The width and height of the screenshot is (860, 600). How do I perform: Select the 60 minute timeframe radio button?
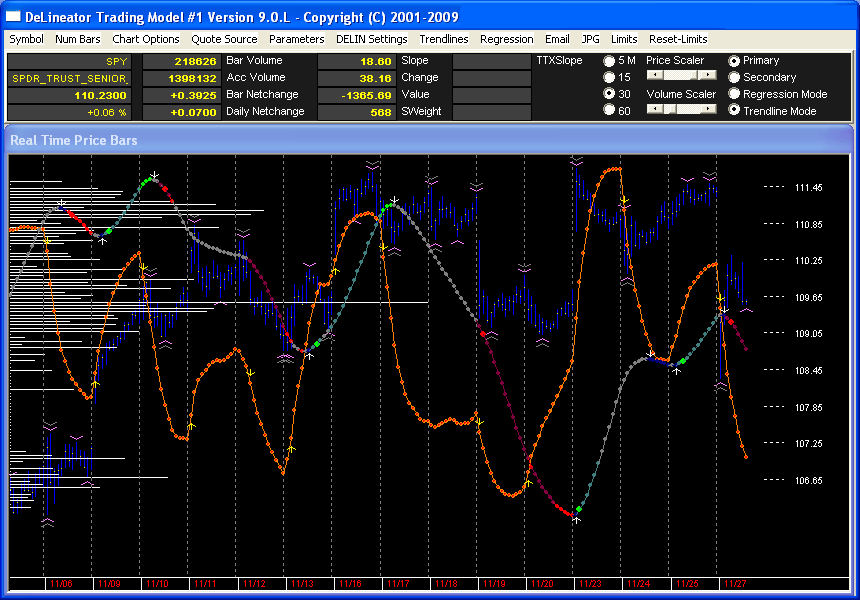point(609,110)
